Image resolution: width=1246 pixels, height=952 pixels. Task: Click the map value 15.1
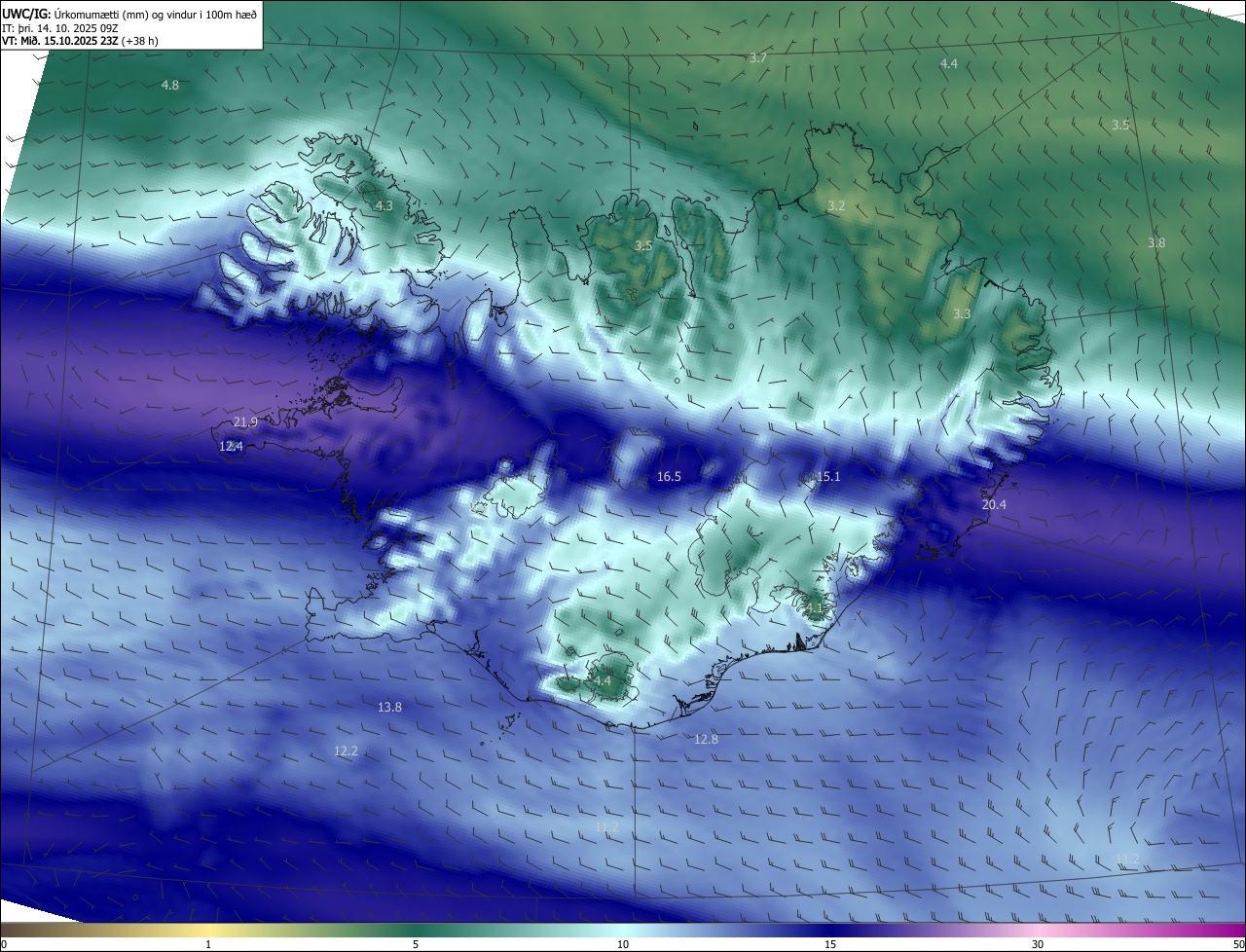click(828, 476)
